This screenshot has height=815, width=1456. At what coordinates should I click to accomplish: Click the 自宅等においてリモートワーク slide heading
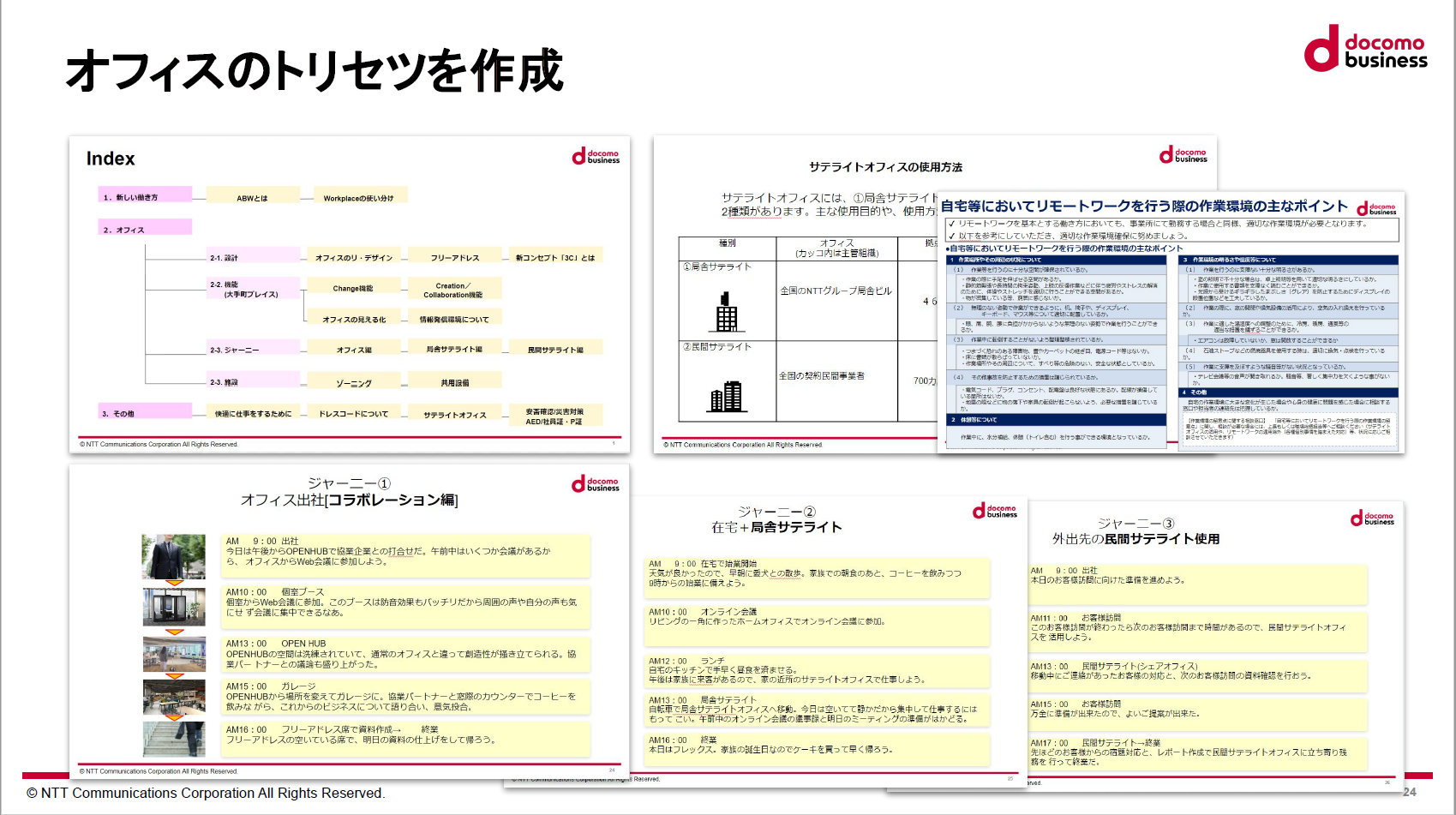(1144, 207)
